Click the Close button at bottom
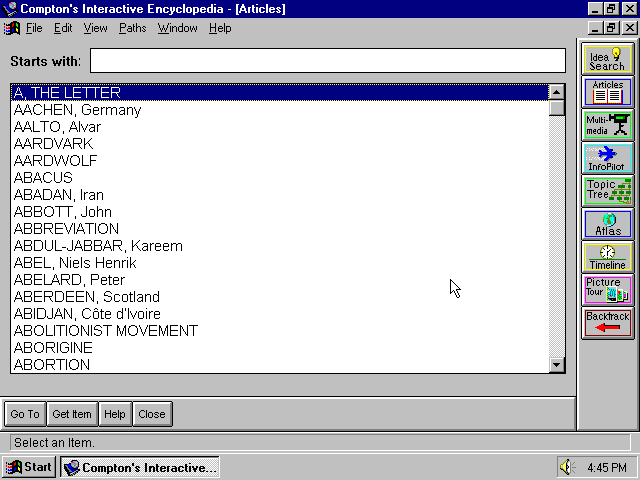Viewport: 640px width, 480px height. tap(152, 414)
